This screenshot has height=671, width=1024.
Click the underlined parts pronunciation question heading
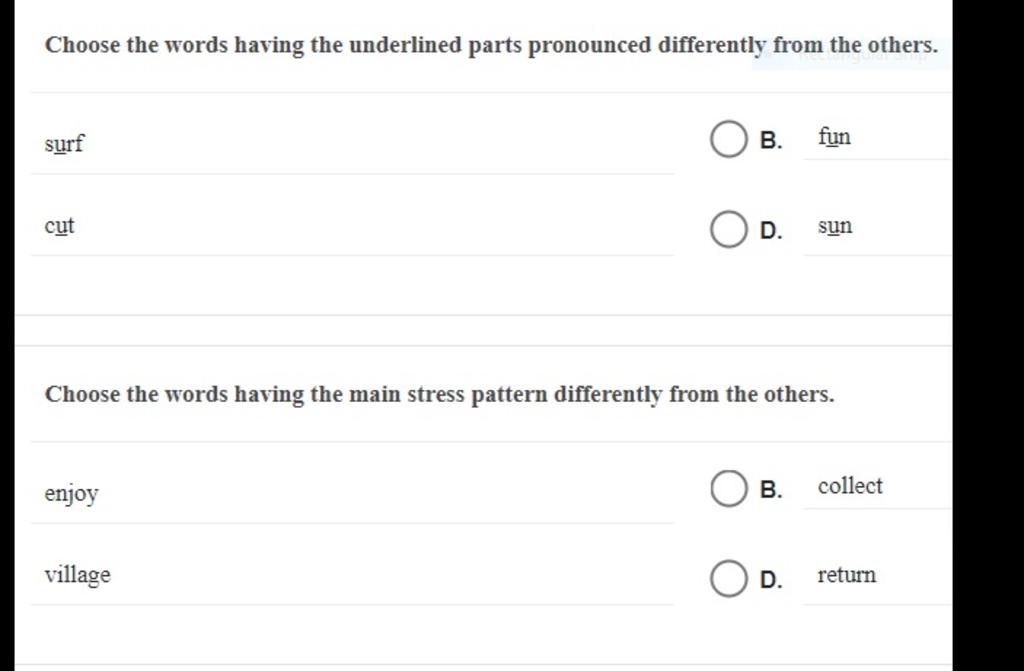[x=491, y=45]
